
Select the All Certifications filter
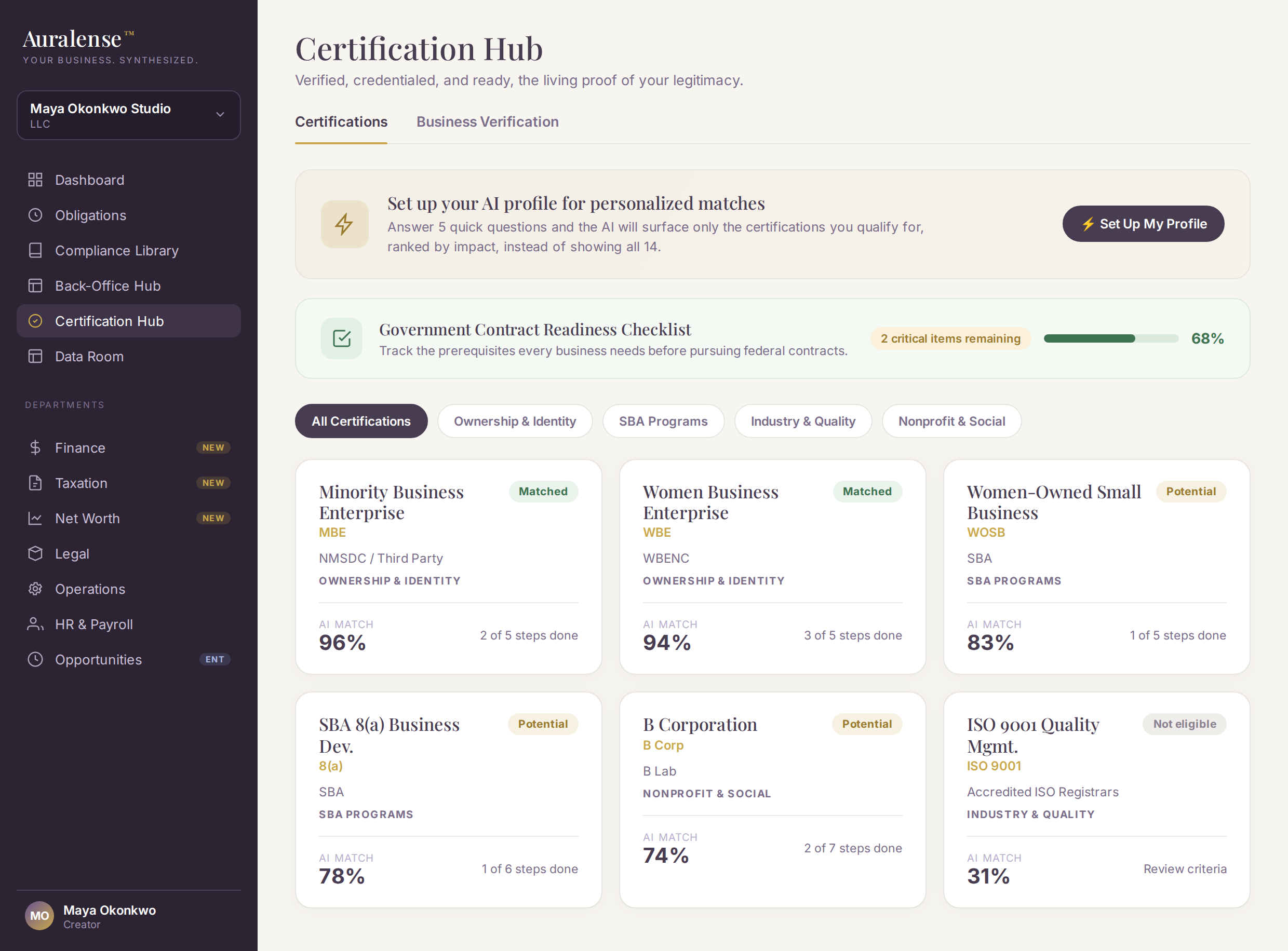tap(361, 421)
